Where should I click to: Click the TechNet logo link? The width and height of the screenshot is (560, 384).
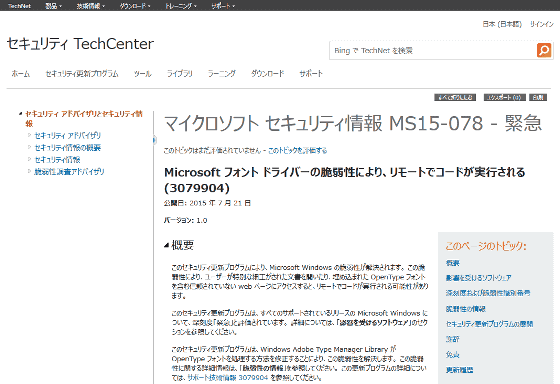point(19,6)
